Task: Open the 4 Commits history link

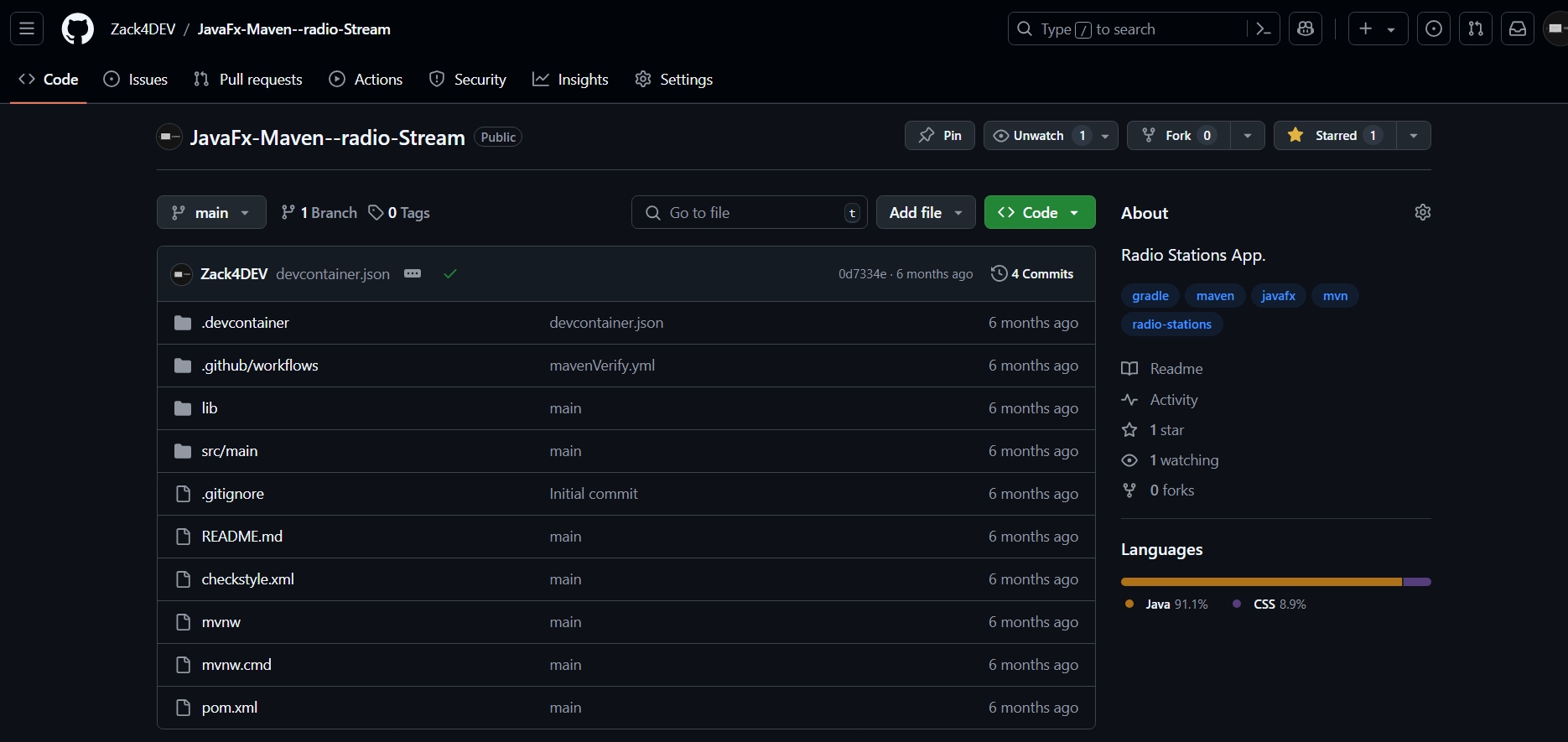Action: [1032, 273]
